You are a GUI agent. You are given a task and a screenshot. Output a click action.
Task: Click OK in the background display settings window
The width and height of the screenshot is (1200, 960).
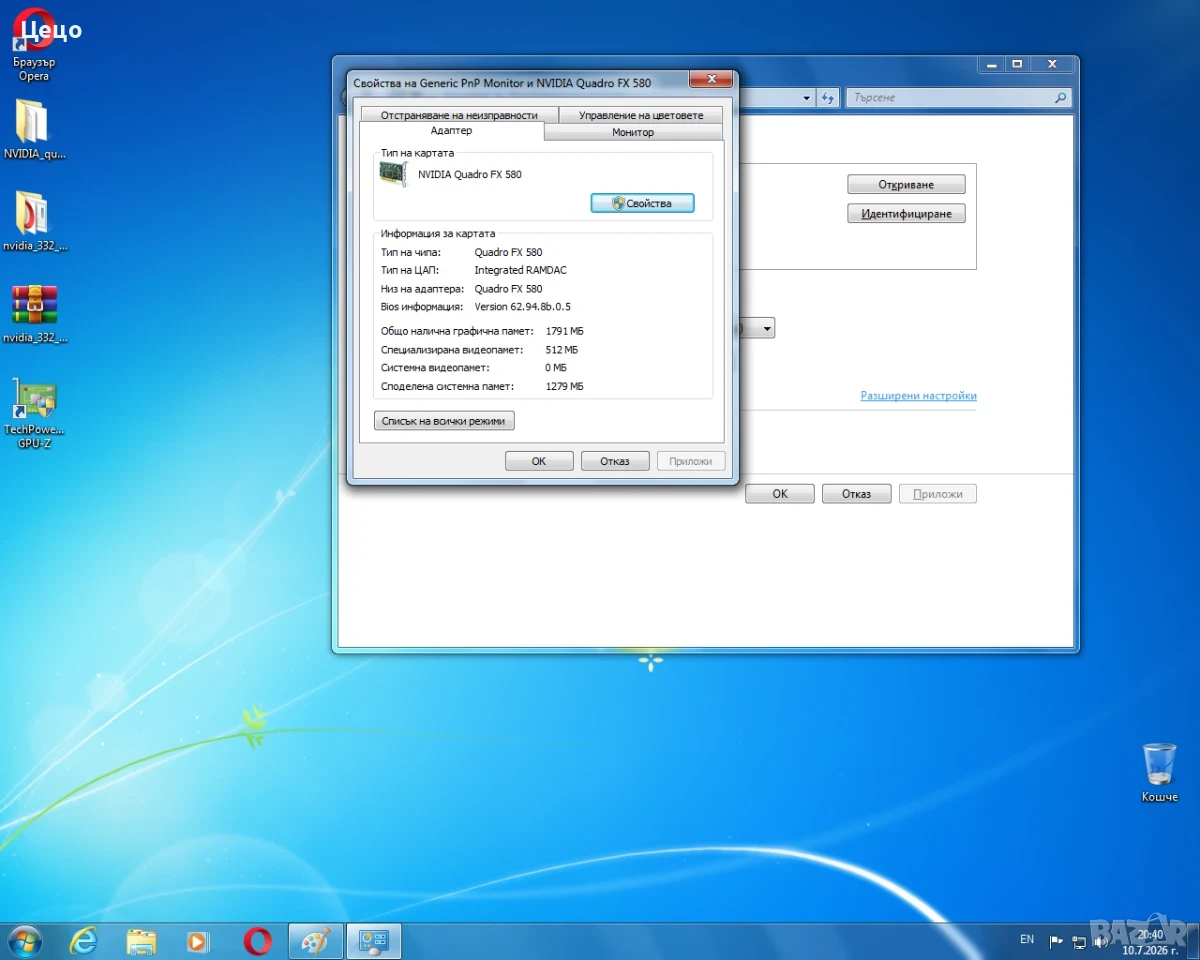tap(780, 494)
